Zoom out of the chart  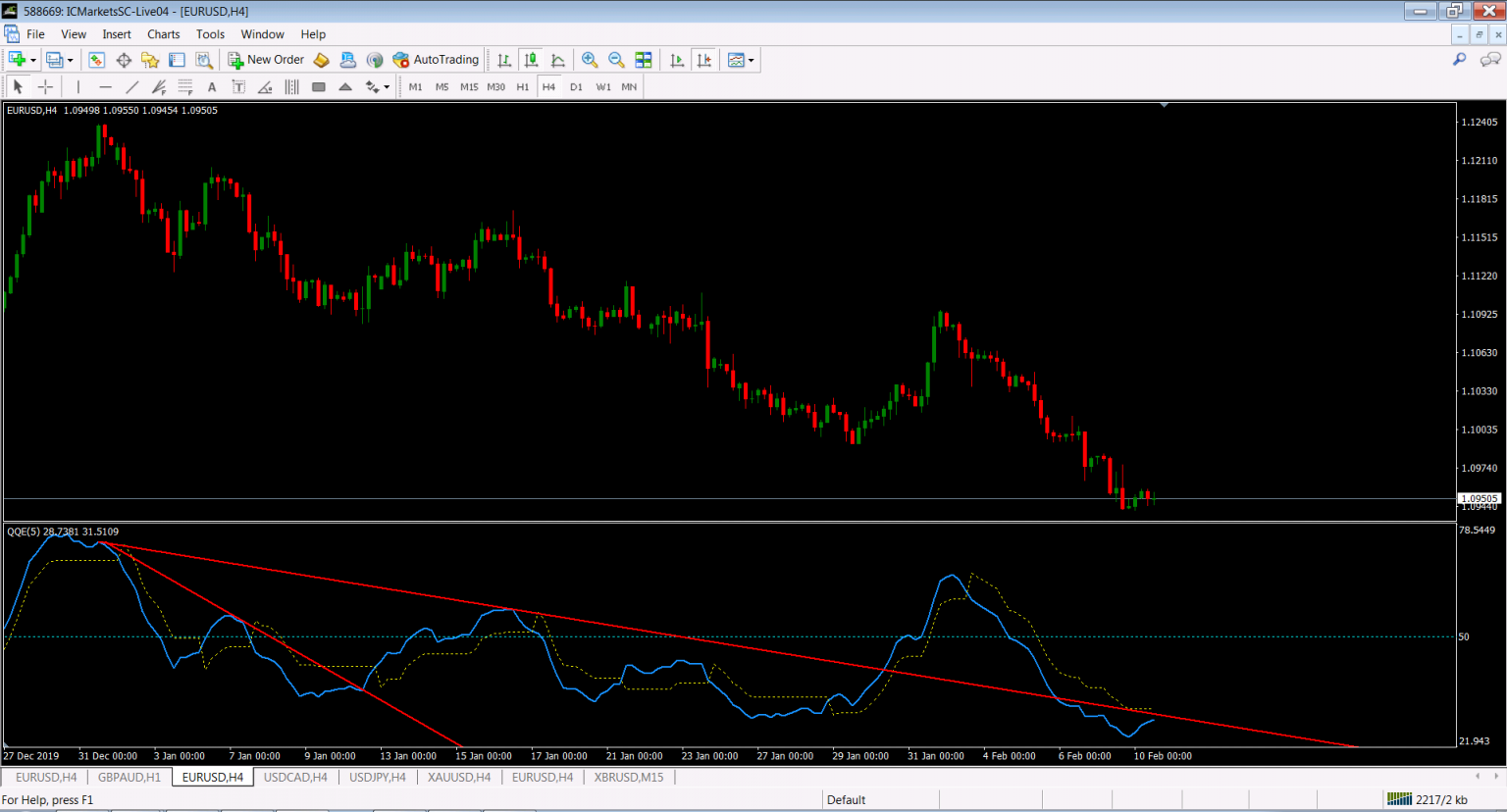pos(616,60)
